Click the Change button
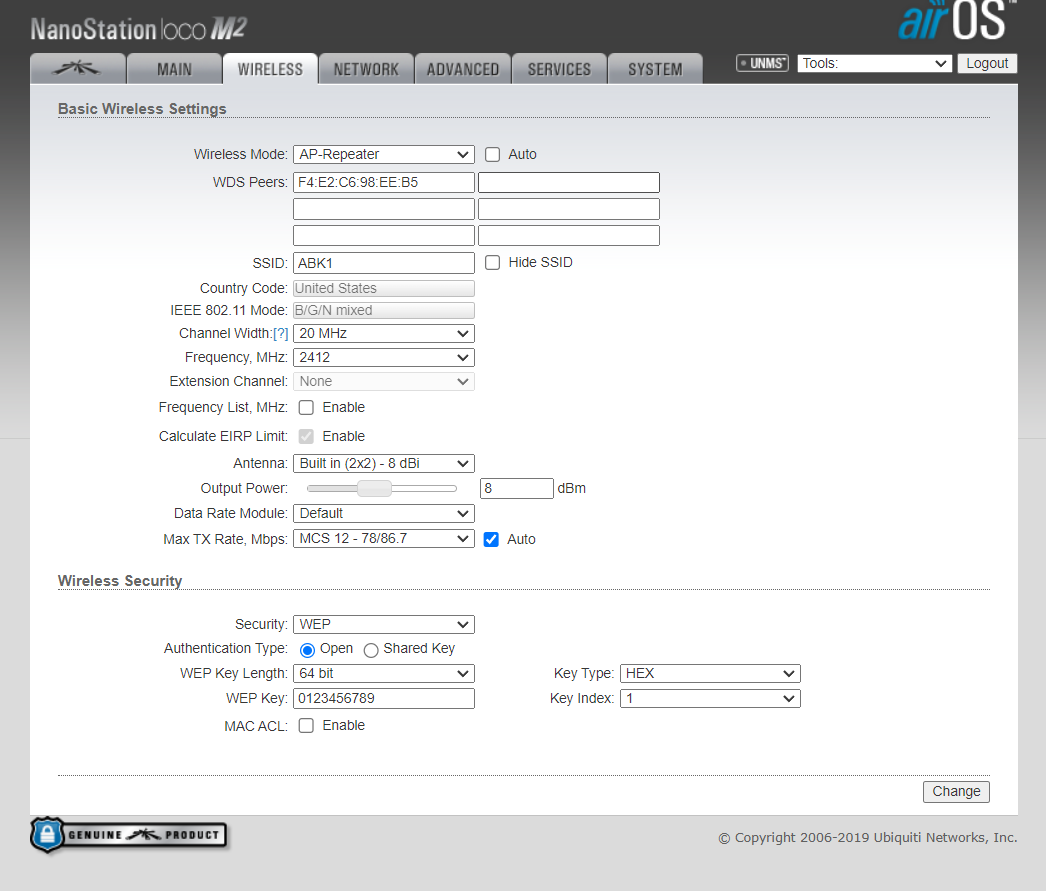 [956, 792]
